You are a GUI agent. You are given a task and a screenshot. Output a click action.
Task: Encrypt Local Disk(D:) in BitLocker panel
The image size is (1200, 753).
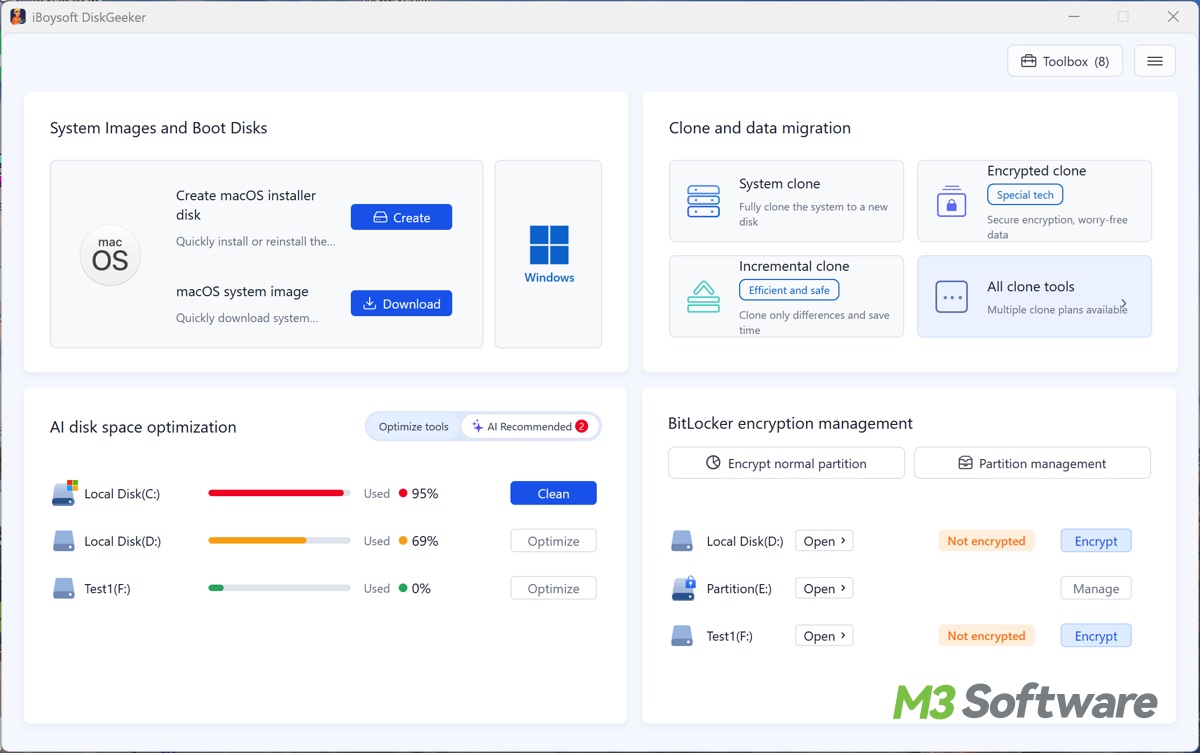pyautogui.click(x=1096, y=541)
